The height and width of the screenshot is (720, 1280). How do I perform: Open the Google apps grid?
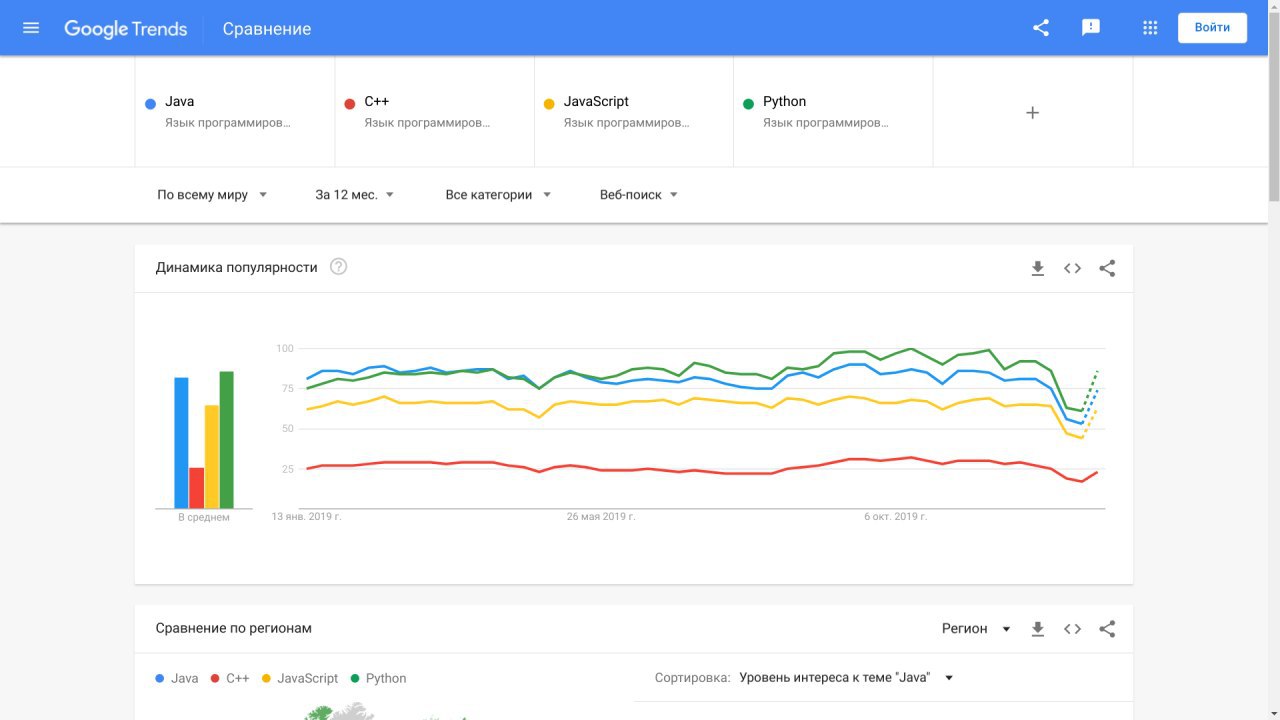pos(1150,28)
